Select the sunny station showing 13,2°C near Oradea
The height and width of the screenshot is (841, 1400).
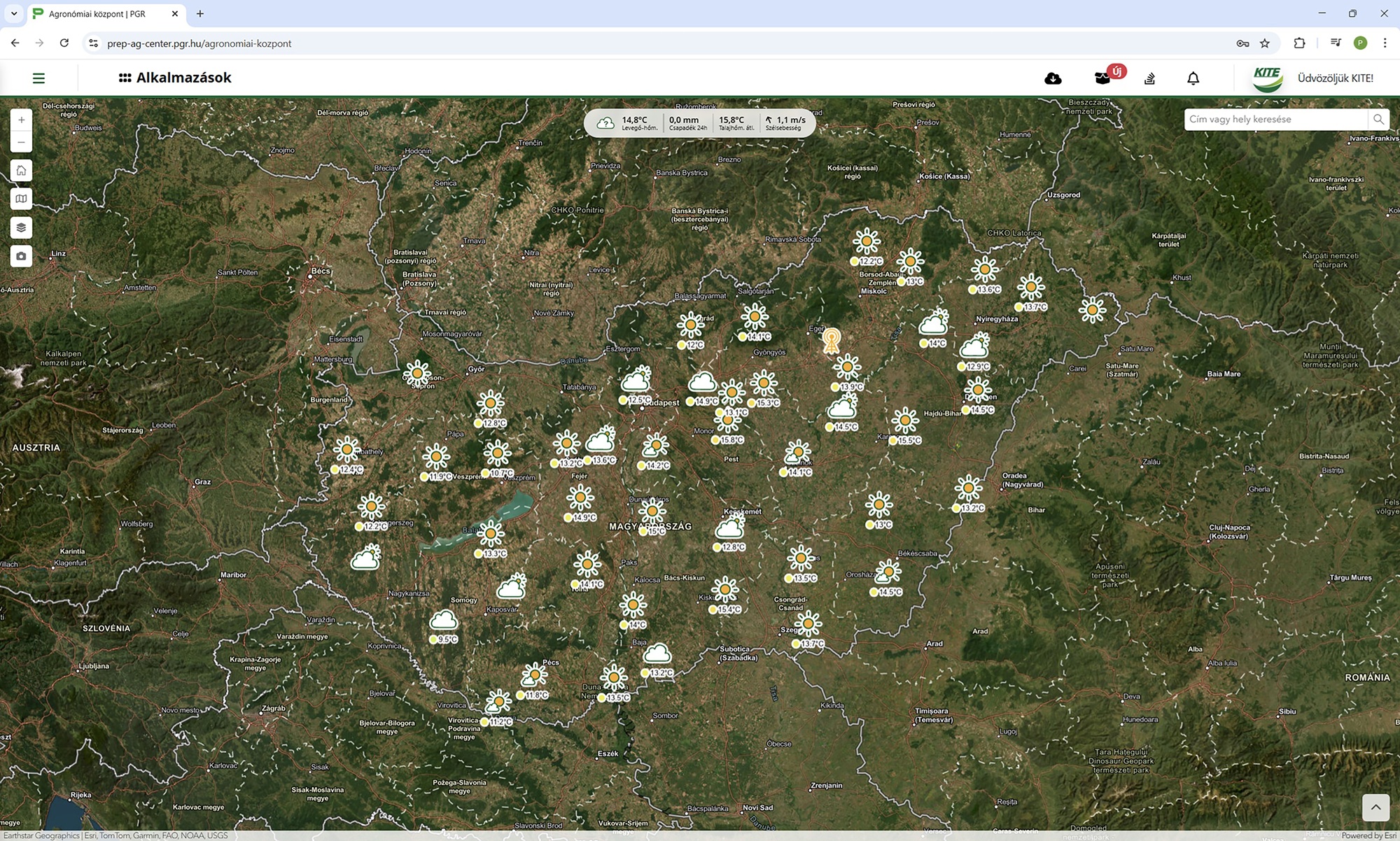point(969,488)
